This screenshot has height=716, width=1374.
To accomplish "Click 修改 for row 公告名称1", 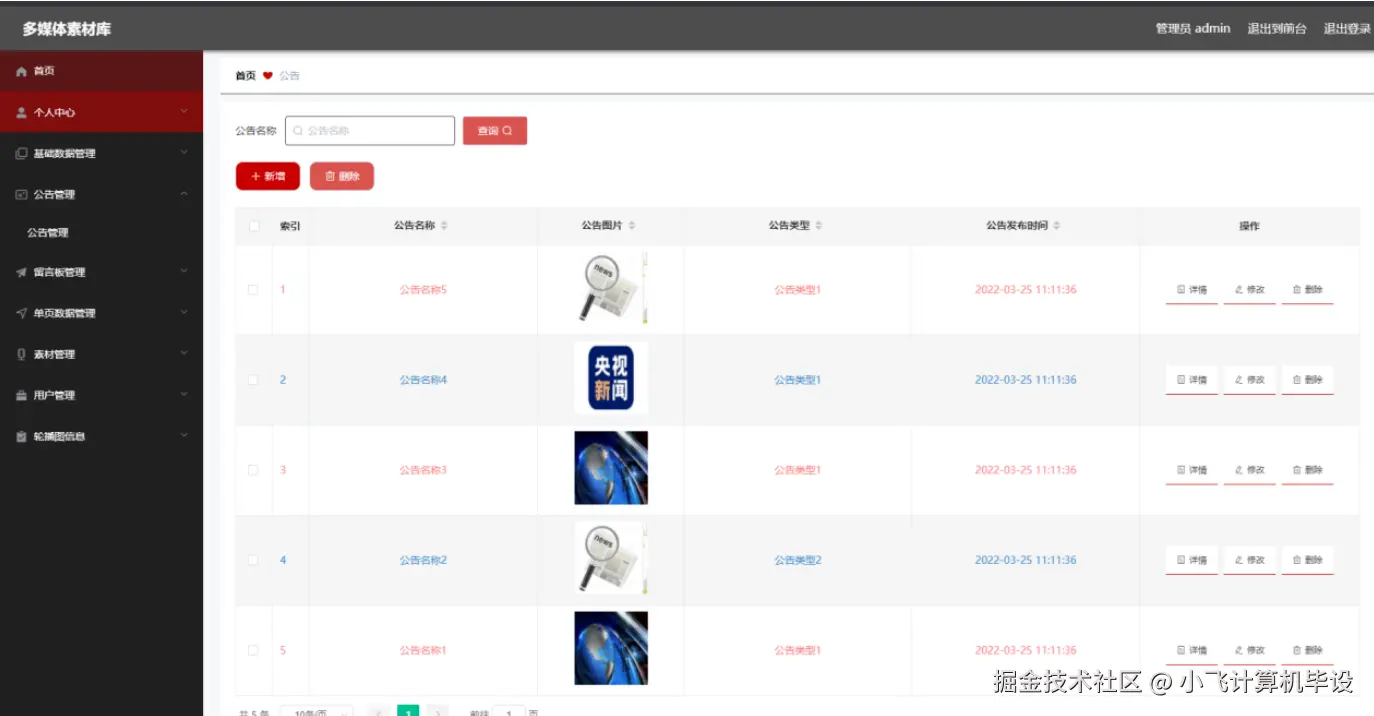I will click(1250, 650).
